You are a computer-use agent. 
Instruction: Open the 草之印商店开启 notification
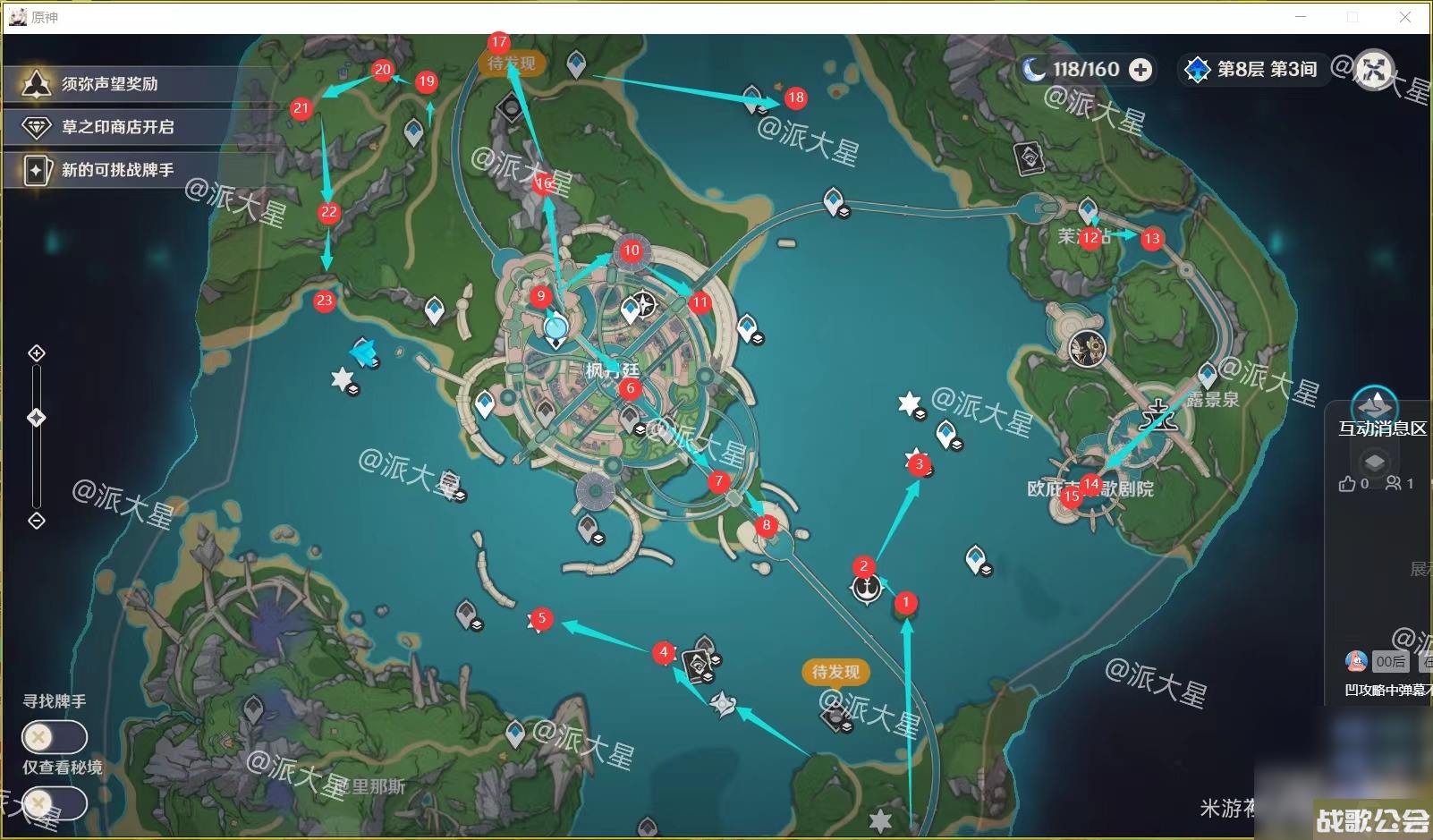coord(116,127)
